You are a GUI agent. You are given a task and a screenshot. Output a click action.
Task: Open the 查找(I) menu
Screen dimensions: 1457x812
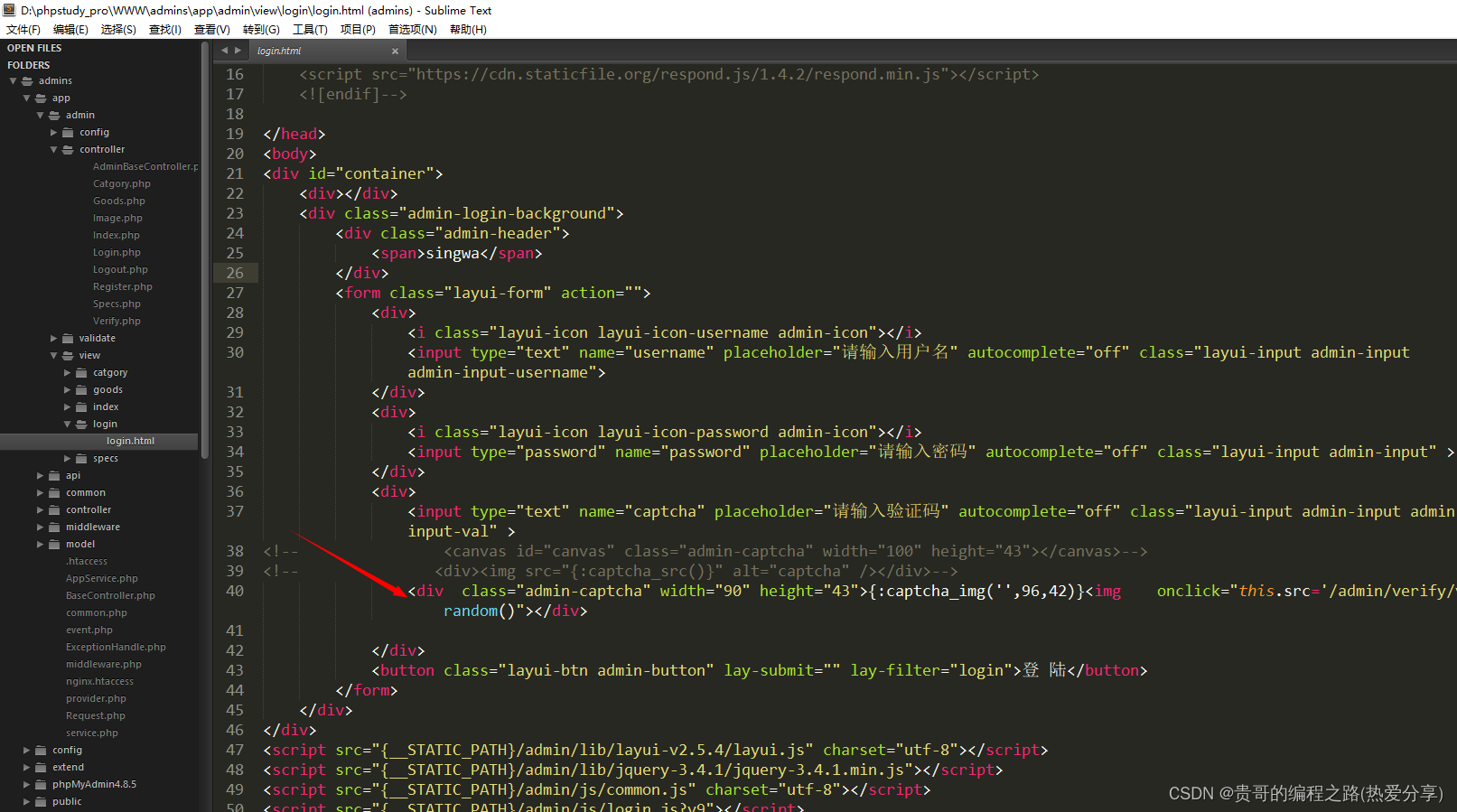tap(165, 29)
